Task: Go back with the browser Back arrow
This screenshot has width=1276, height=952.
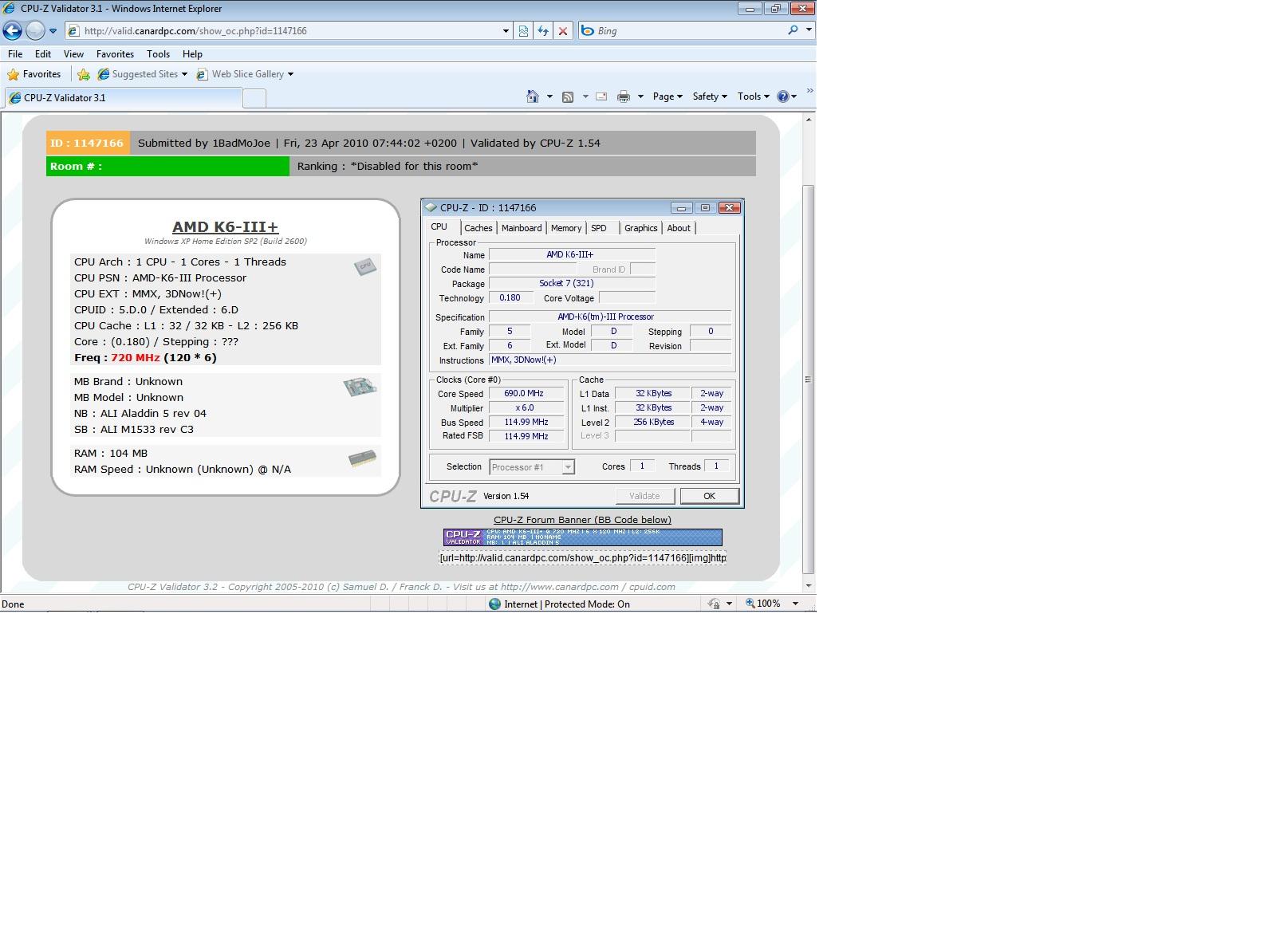Action: [x=13, y=30]
